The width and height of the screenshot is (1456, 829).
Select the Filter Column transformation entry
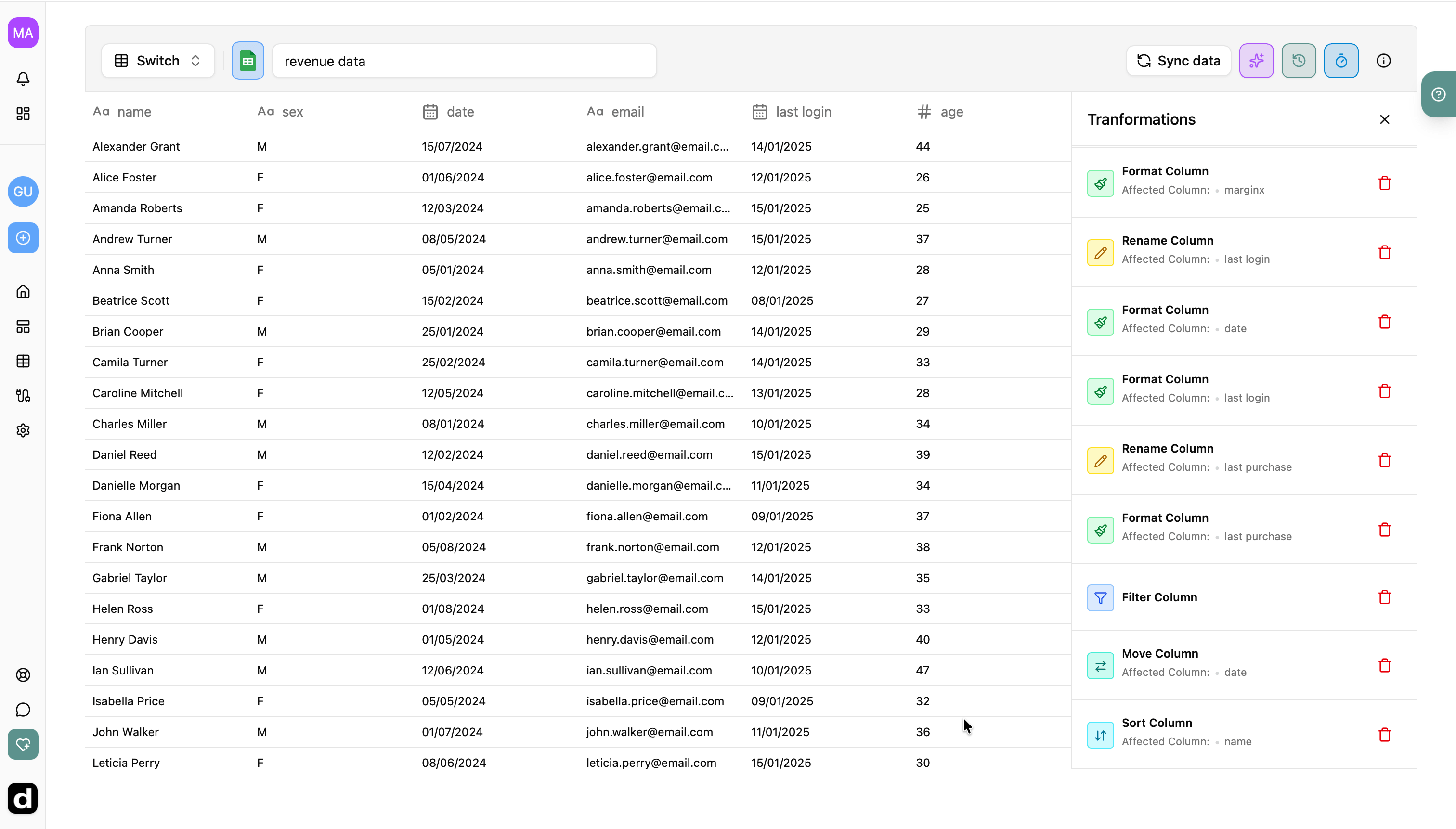(x=1244, y=596)
